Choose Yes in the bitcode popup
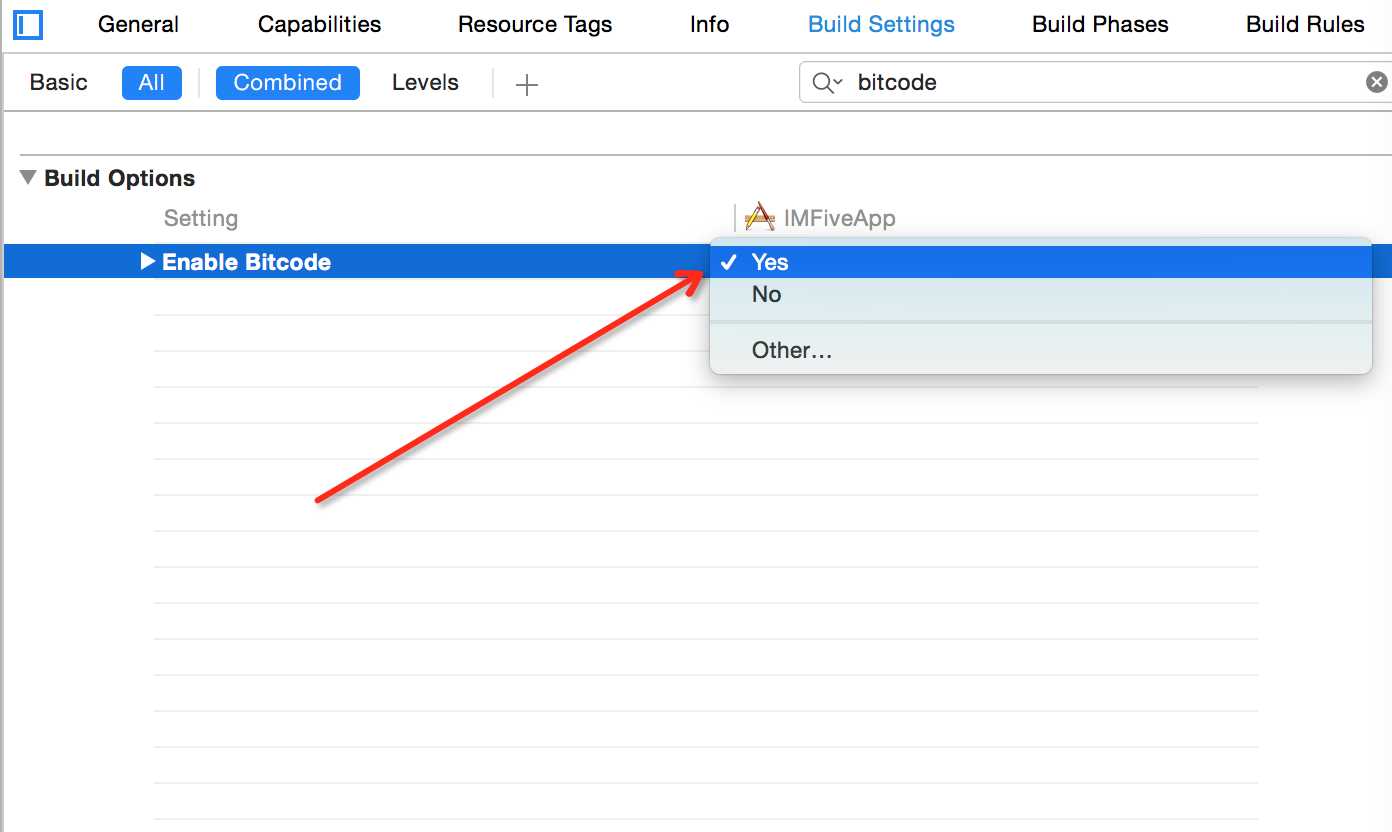Image resolution: width=1392 pixels, height=832 pixels. tap(1040, 262)
